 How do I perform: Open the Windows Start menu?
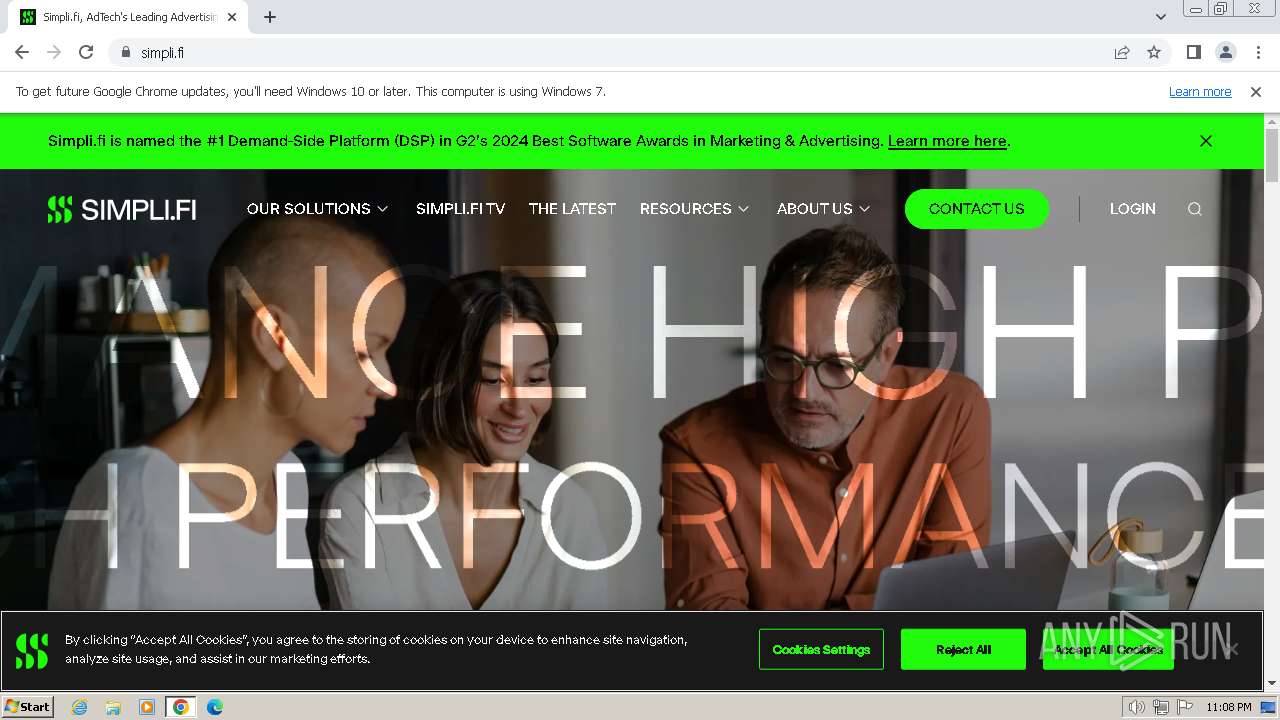click(x=27, y=707)
